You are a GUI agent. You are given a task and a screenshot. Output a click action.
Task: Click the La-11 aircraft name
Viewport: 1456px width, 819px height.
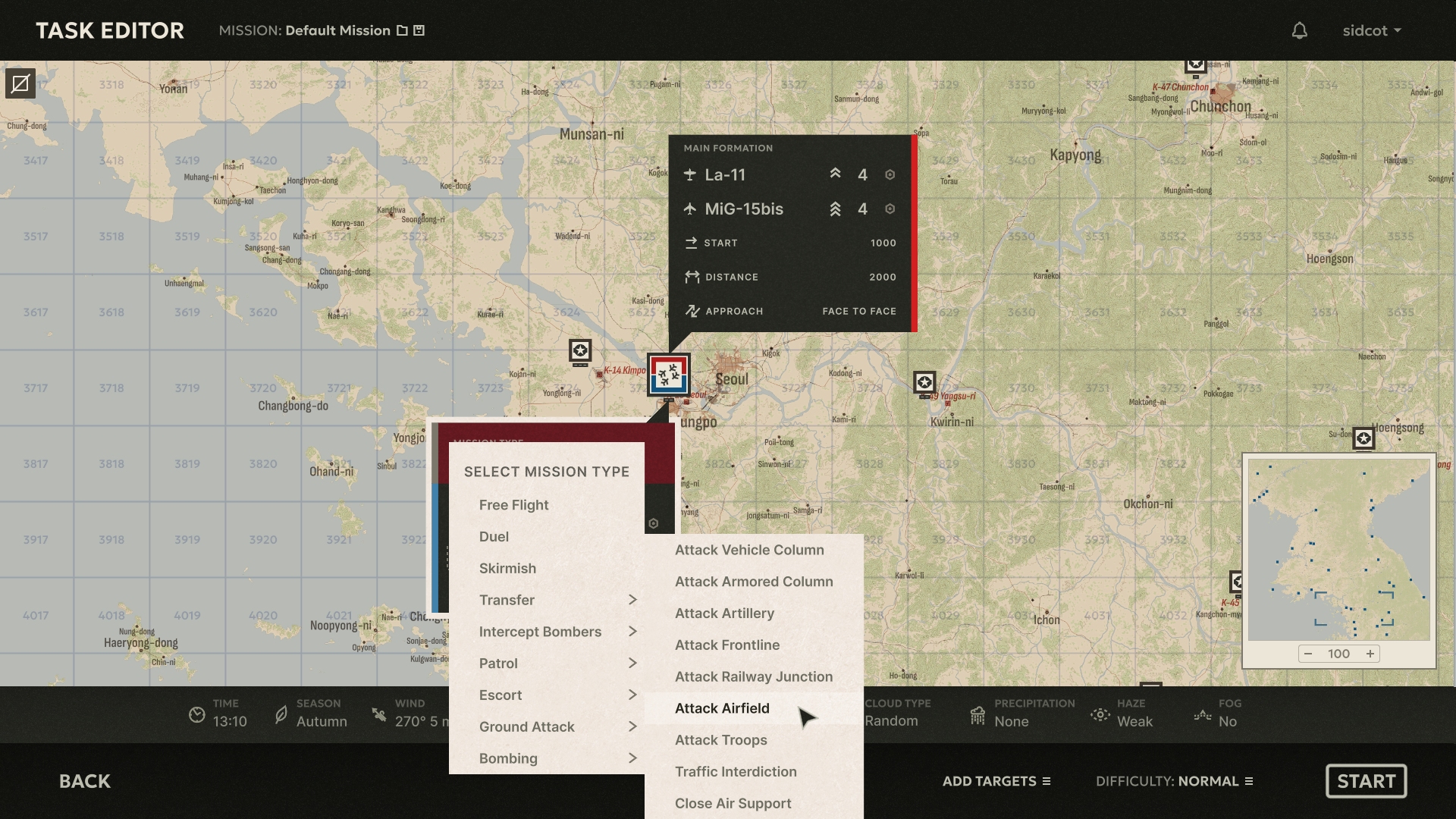725,175
